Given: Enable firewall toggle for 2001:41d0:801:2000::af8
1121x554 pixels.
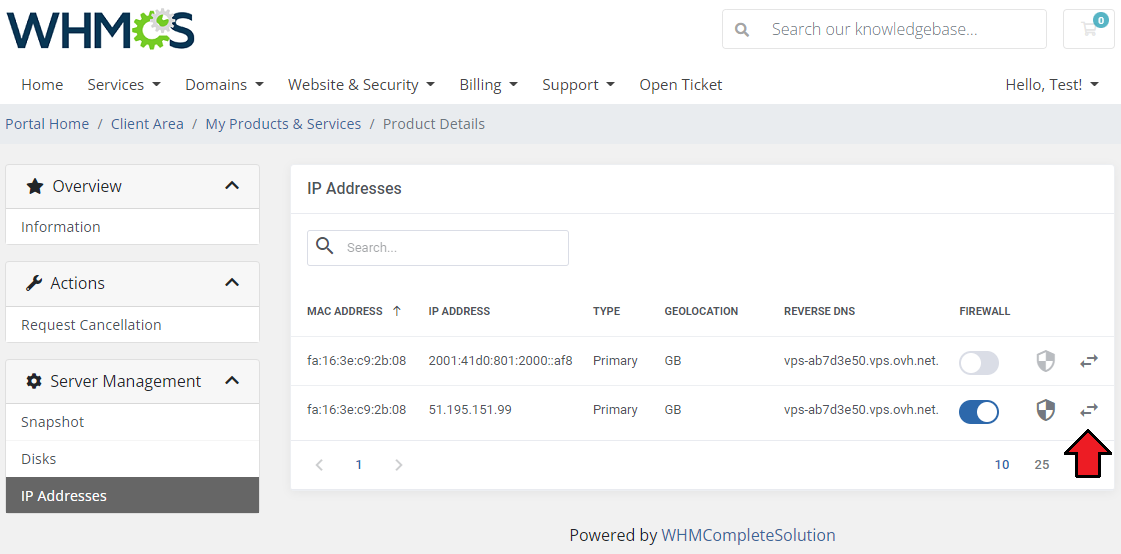Looking at the screenshot, I should pyautogui.click(x=979, y=363).
